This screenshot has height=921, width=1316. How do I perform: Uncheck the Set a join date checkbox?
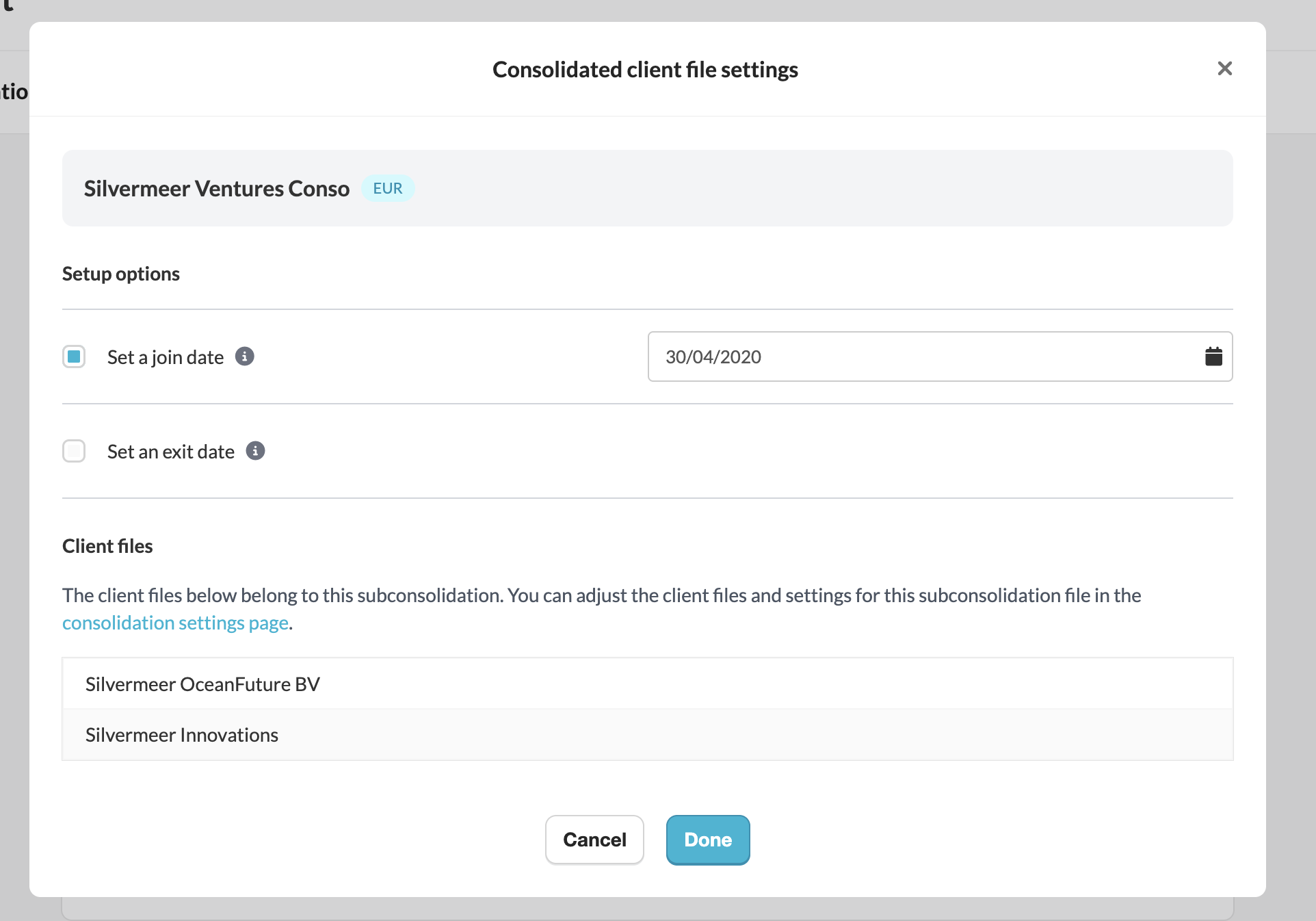[x=74, y=356]
